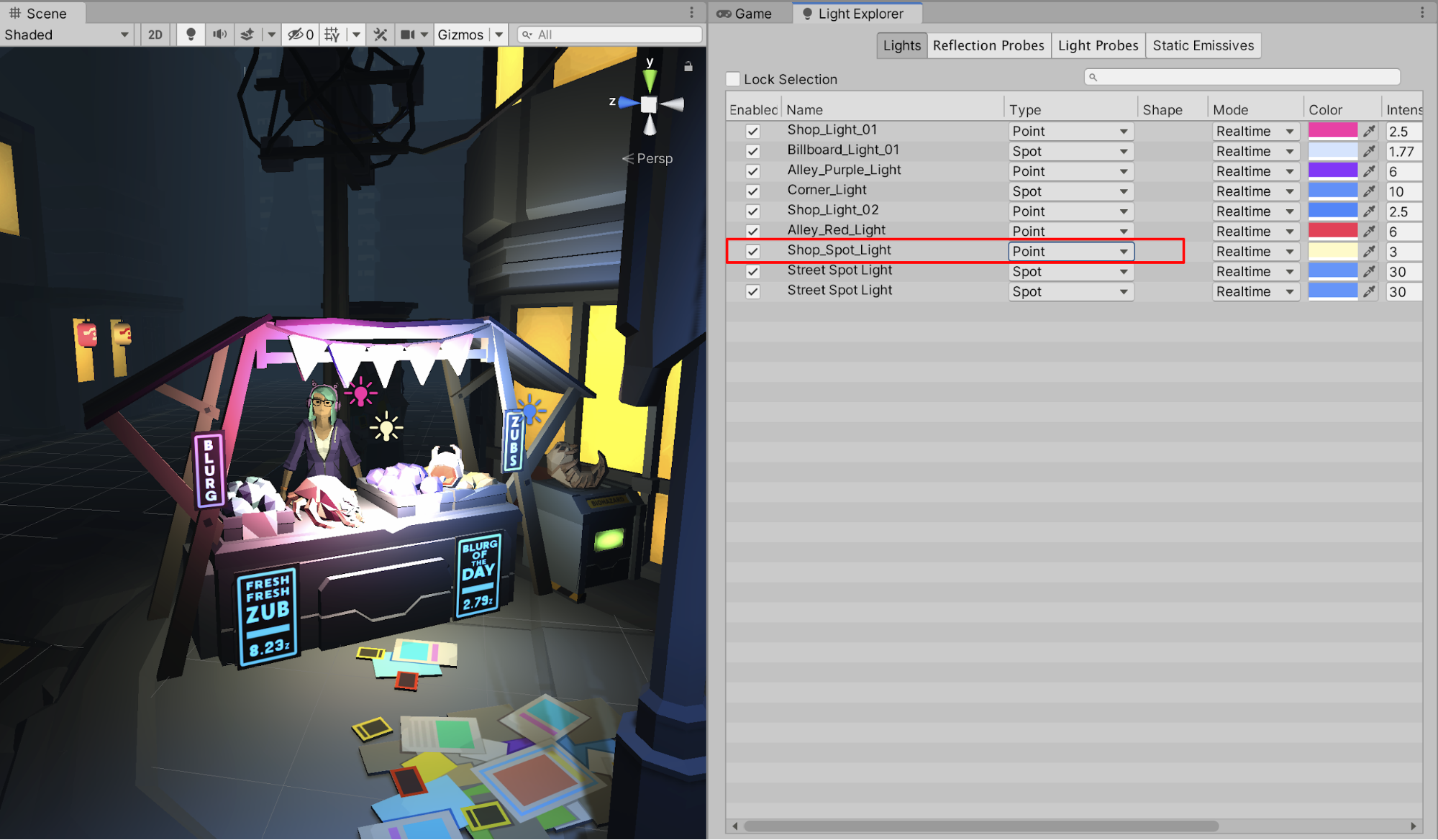The width and height of the screenshot is (1438, 840).
Task: Click eyedropper for Alley_Purple_Light color
Action: (1369, 171)
